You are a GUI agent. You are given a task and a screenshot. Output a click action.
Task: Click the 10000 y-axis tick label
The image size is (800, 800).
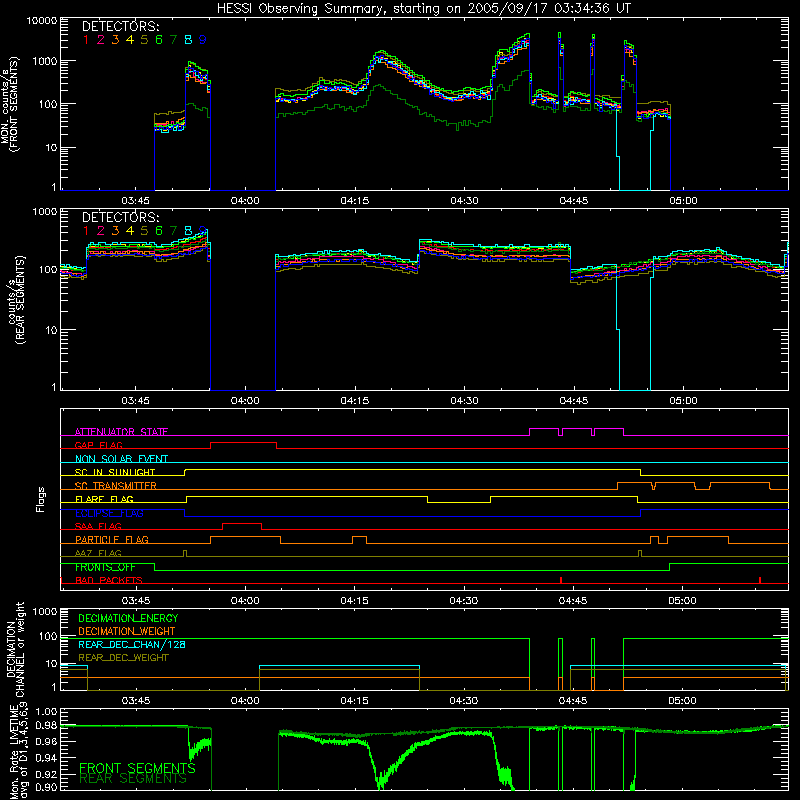click(x=42, y=21)
